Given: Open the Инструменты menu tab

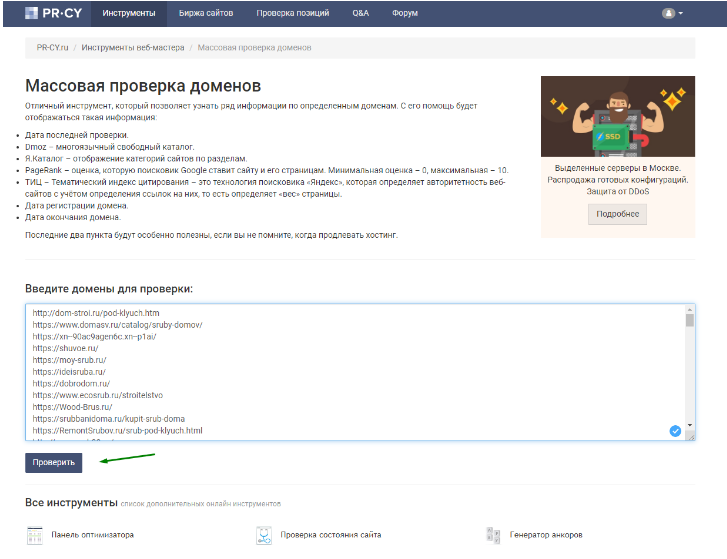Looking at the screenshot, I should [128, 13].
